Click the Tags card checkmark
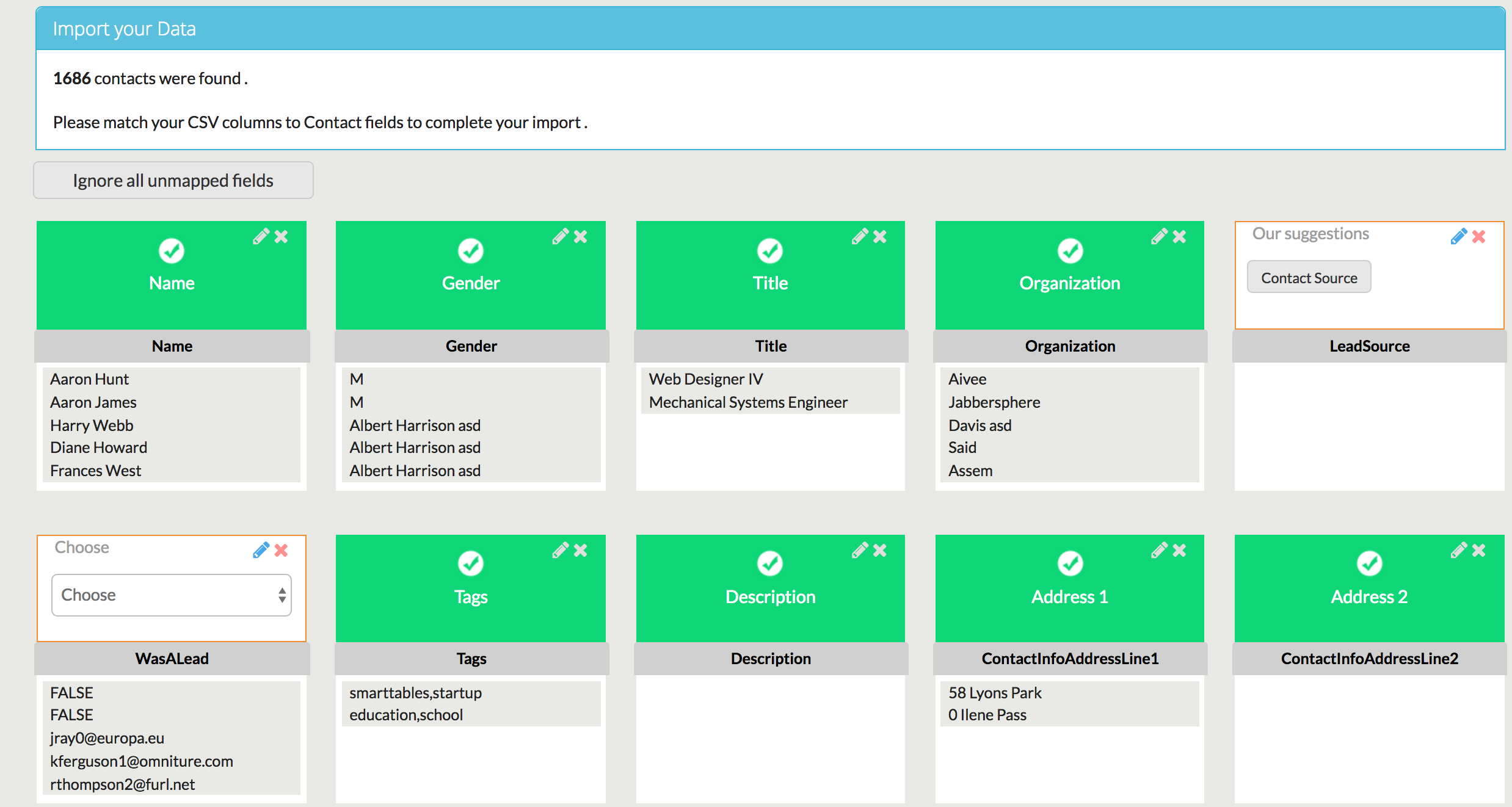1512x807 pixels. coord(471,563)
